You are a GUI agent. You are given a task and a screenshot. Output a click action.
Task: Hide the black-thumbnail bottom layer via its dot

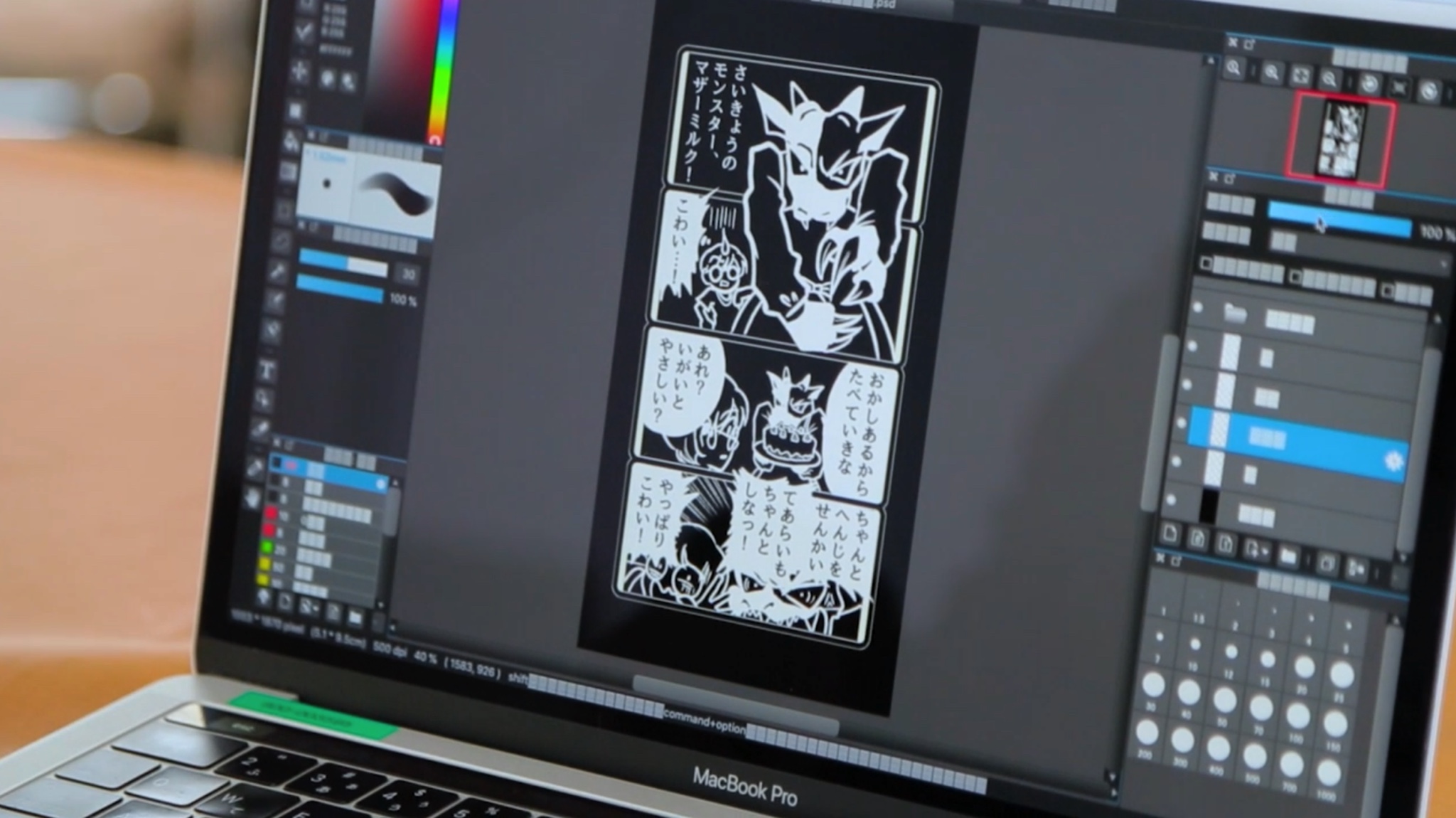coord(1171,500)
